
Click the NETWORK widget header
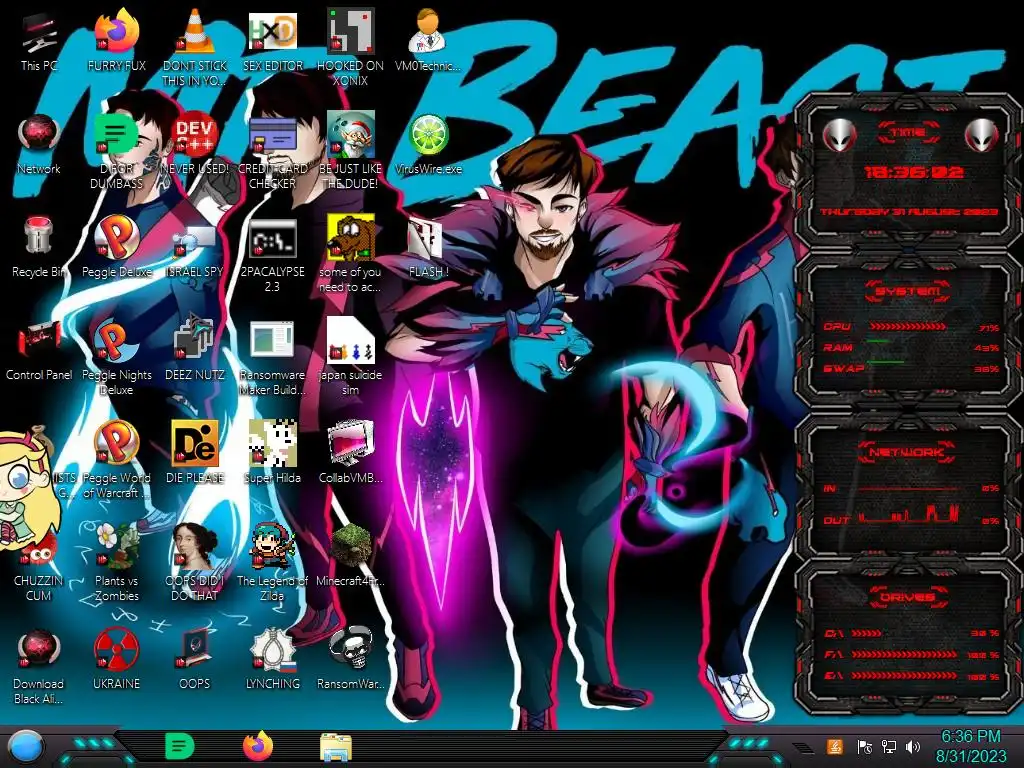907,452
